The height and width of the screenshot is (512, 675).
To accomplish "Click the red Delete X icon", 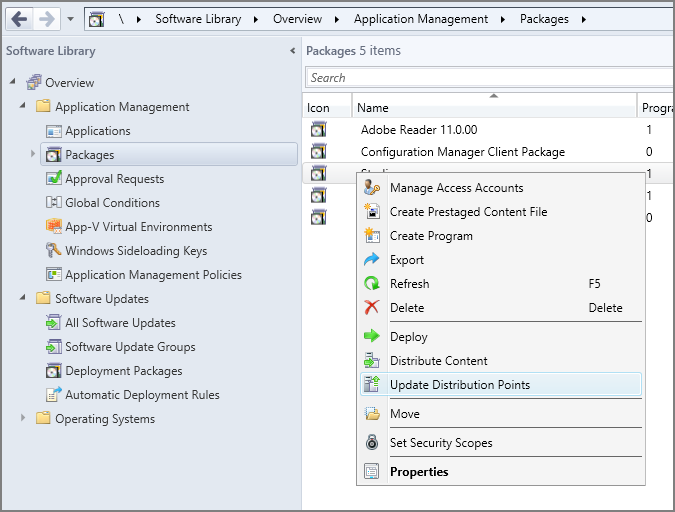I will click(x=373, y=308).
